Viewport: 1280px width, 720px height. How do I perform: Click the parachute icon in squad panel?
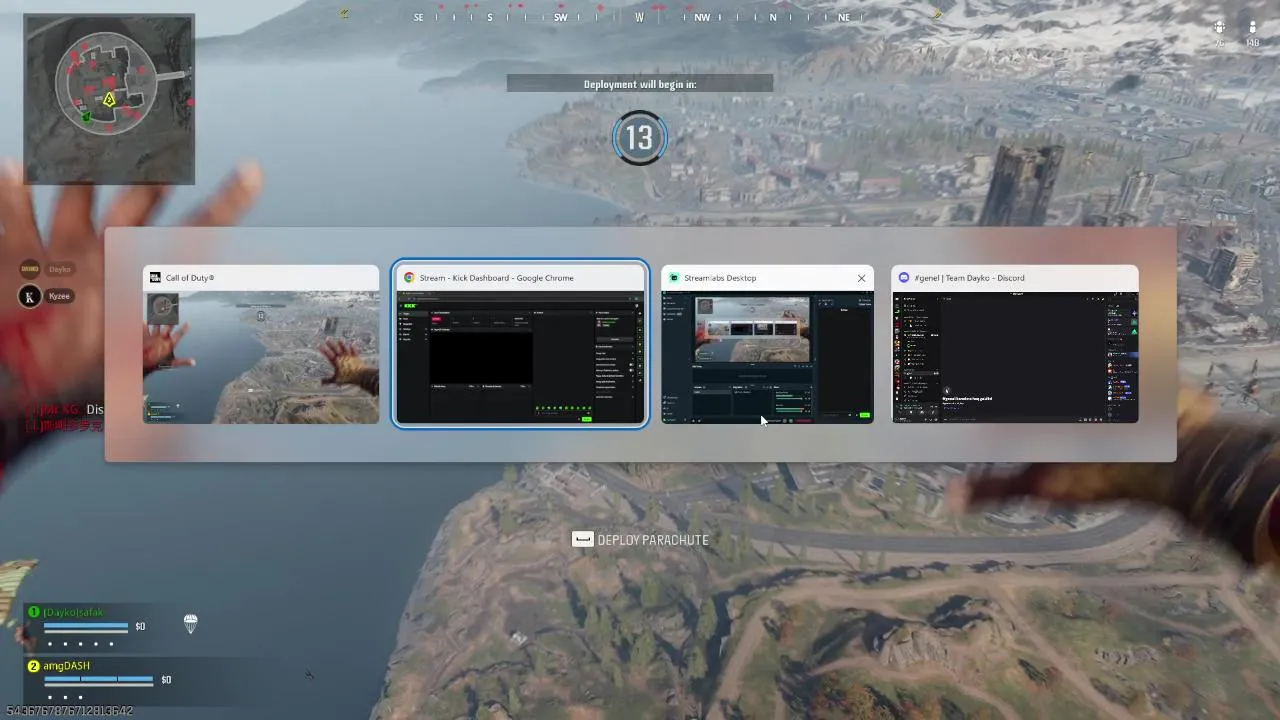(x=191, y=624)
